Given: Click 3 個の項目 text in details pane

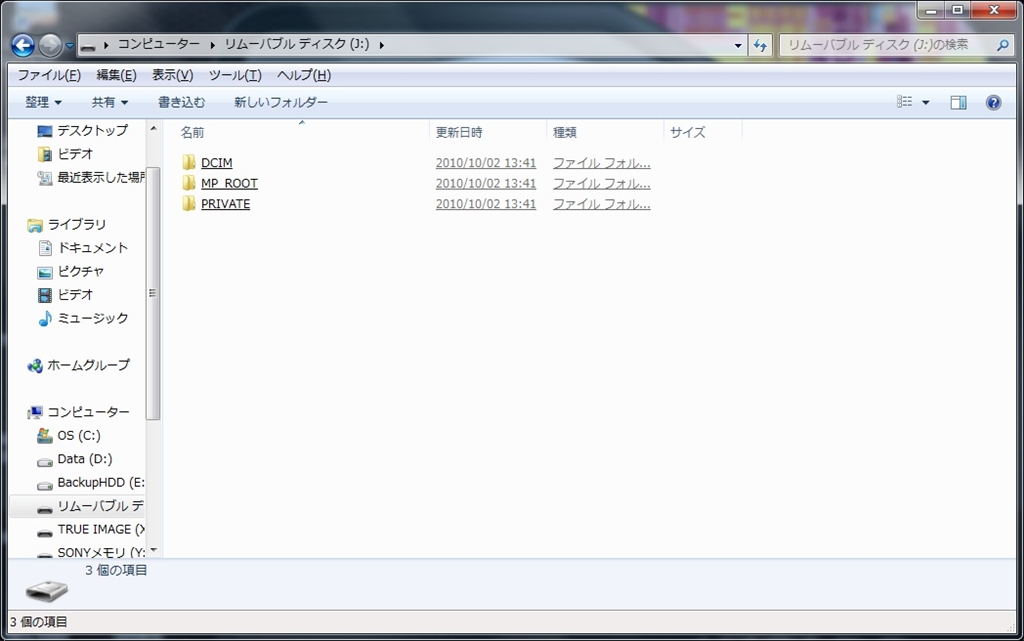Looking at the screenshot, I should [x=116, y=571].
